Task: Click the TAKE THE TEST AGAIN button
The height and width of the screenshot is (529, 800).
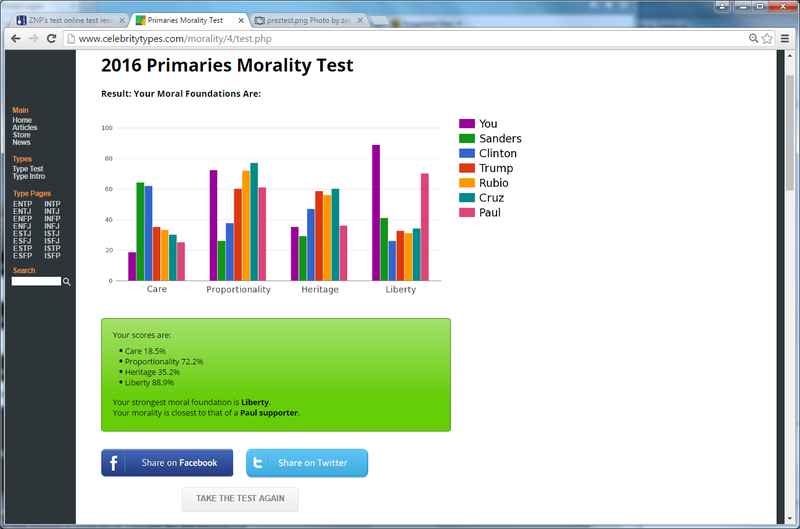Action: click(x=240, y=499)
